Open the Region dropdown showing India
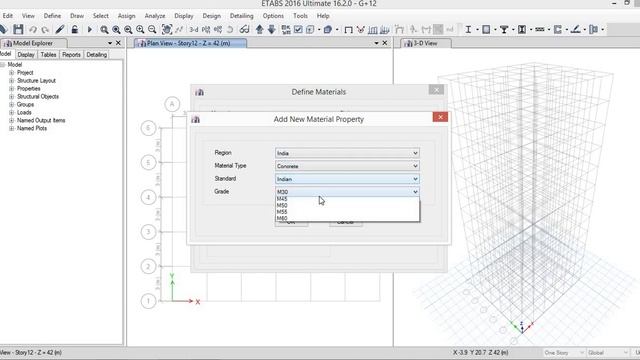Image resolution: width=640 pixels, height=360 pixels. coord(347,153)
